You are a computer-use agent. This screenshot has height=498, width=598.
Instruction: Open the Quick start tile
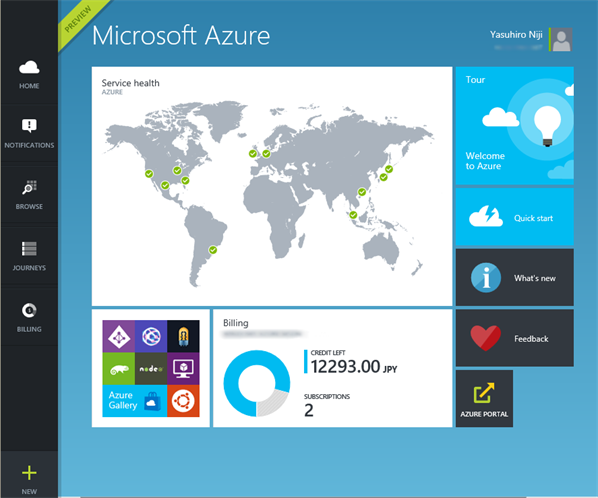(x=514, y=217)
